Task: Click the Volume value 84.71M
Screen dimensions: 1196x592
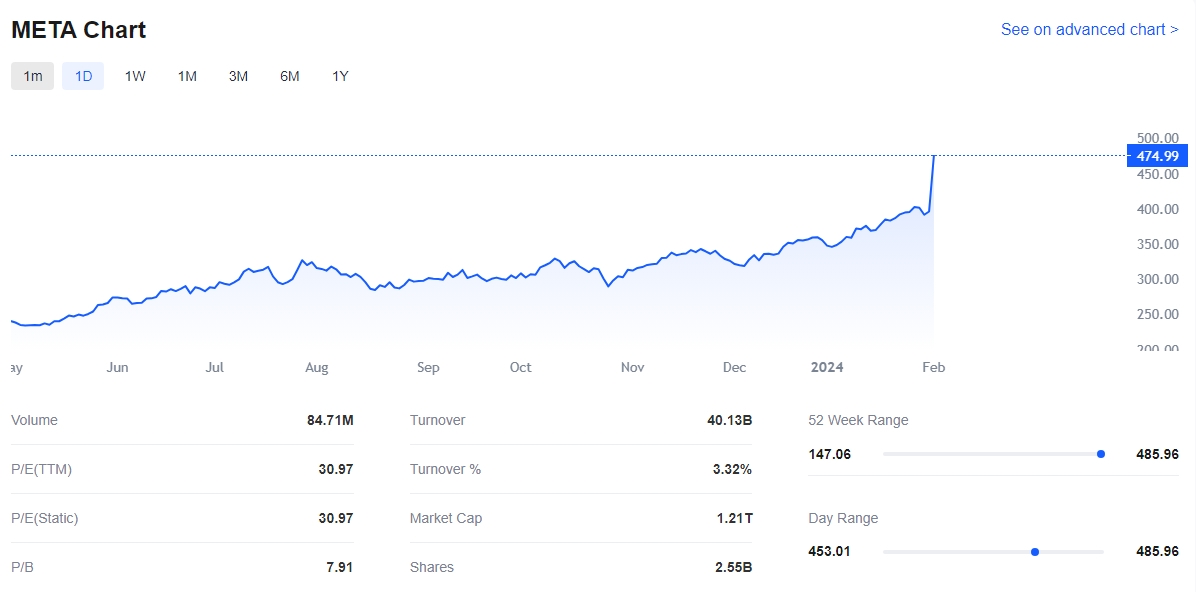Action: tap(330, 420)
